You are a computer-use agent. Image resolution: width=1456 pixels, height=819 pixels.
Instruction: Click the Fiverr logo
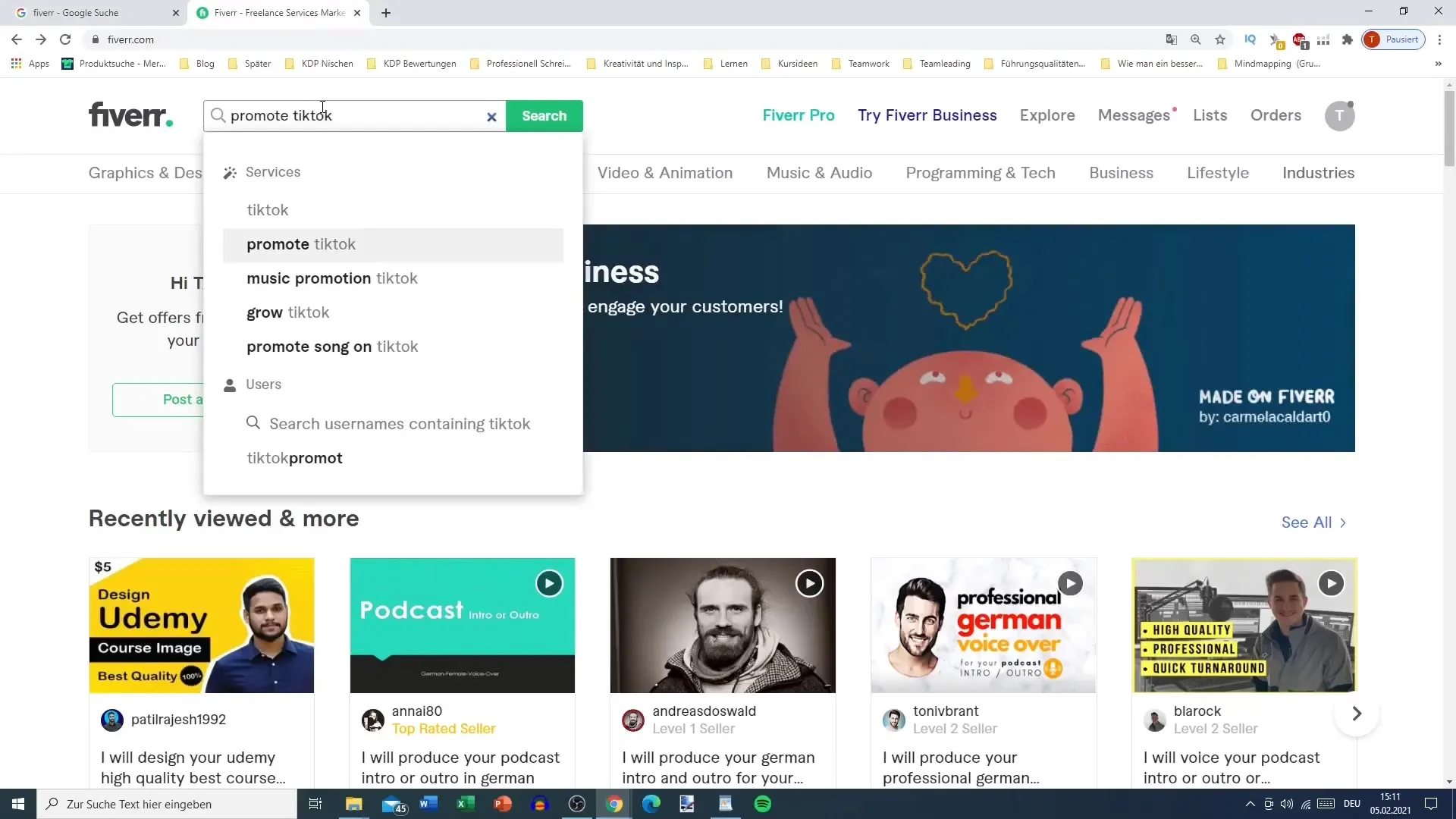(130, 115)
